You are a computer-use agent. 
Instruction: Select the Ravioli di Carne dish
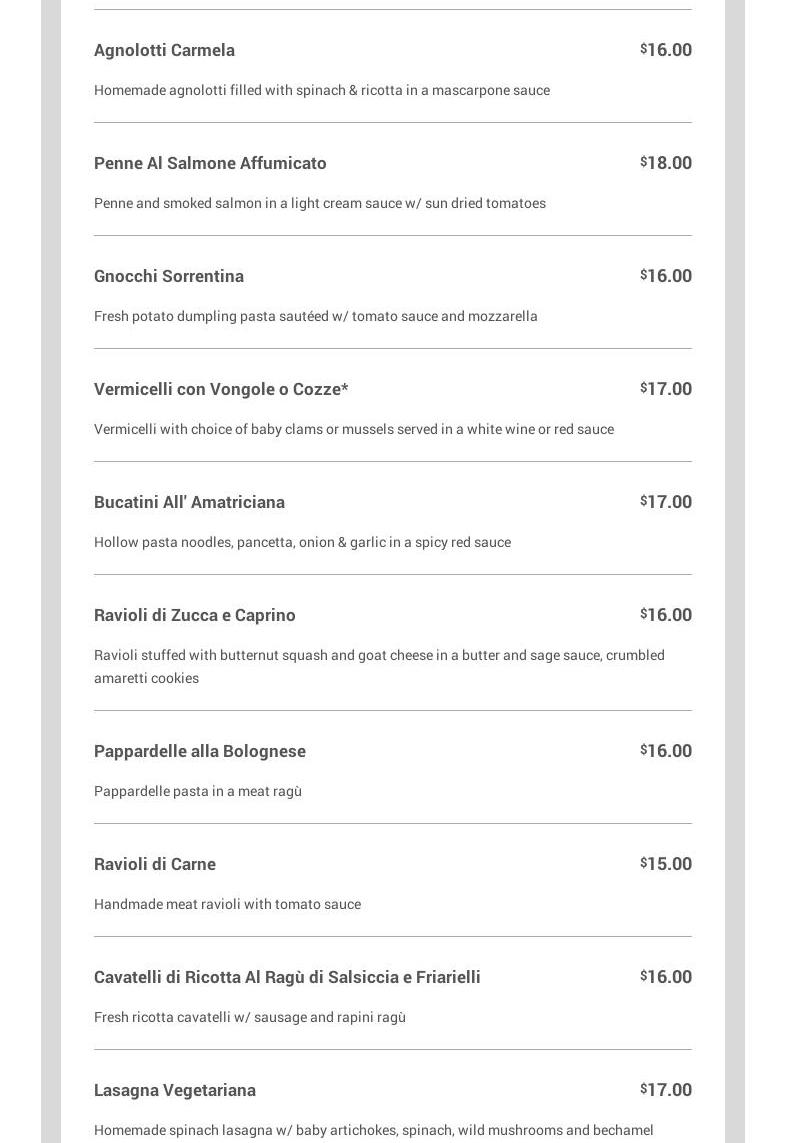click(155, 864)
